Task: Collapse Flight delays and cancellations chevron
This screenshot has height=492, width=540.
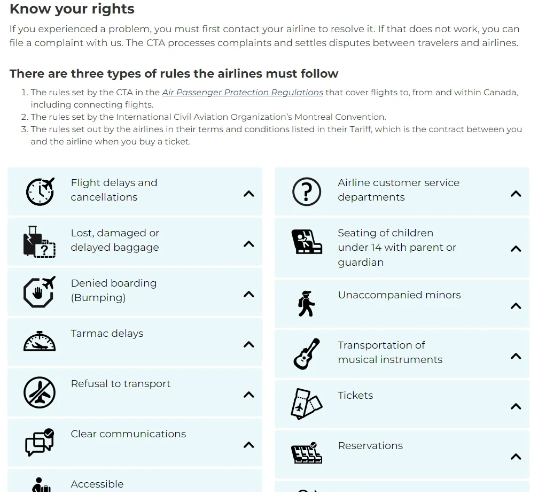Action: (249, 194)
